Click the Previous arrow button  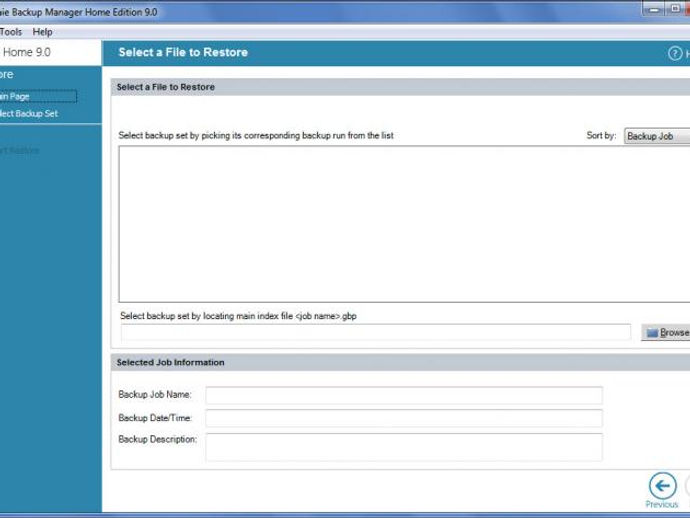click(x=662, y=486)
